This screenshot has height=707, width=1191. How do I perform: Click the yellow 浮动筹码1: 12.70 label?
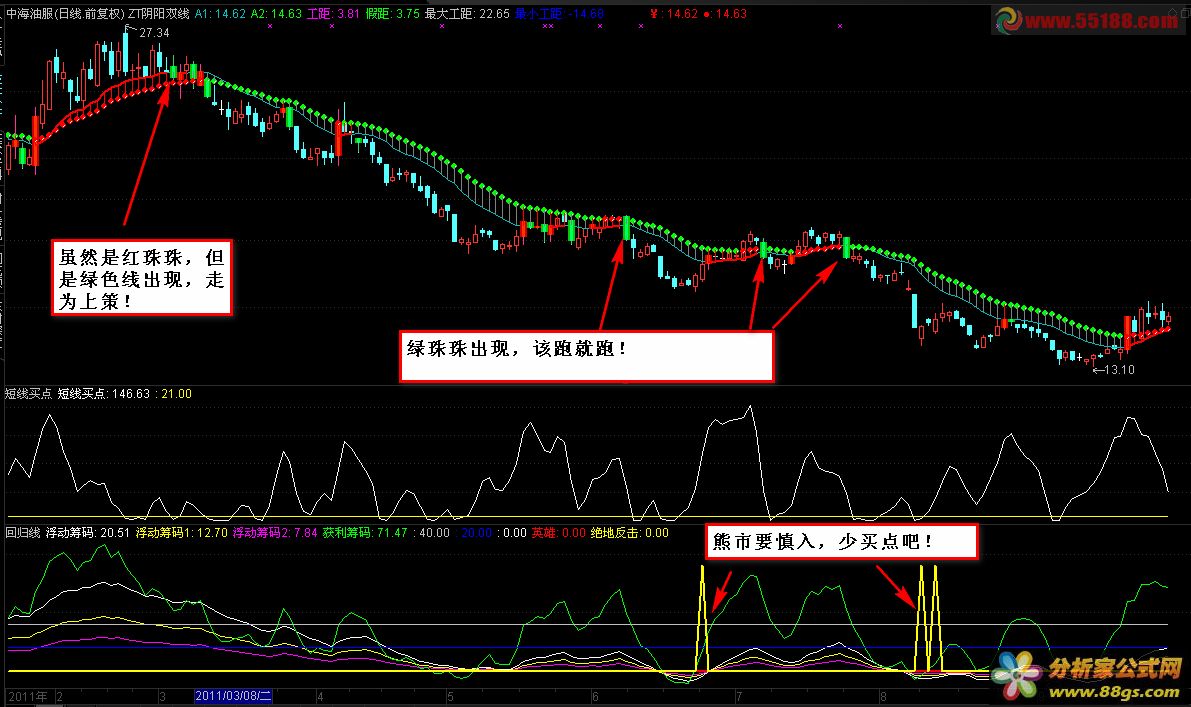click(182, 532)
